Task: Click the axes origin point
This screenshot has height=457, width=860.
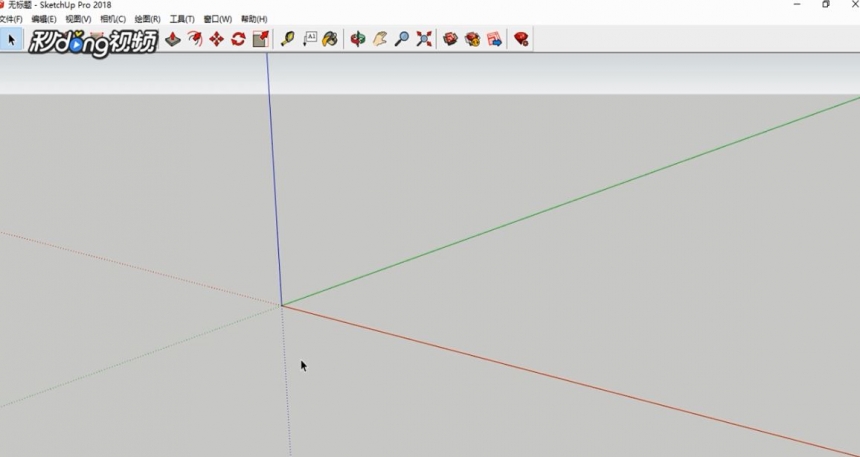Action: 282,305
